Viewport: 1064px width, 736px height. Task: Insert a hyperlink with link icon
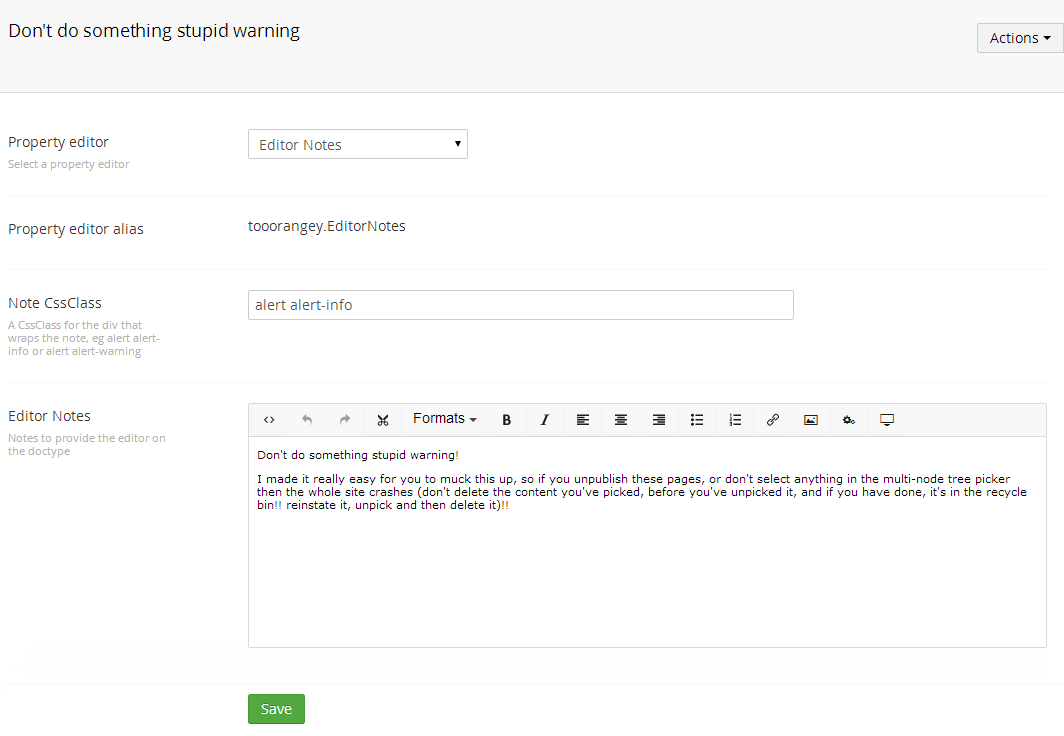tap(773, 420)
